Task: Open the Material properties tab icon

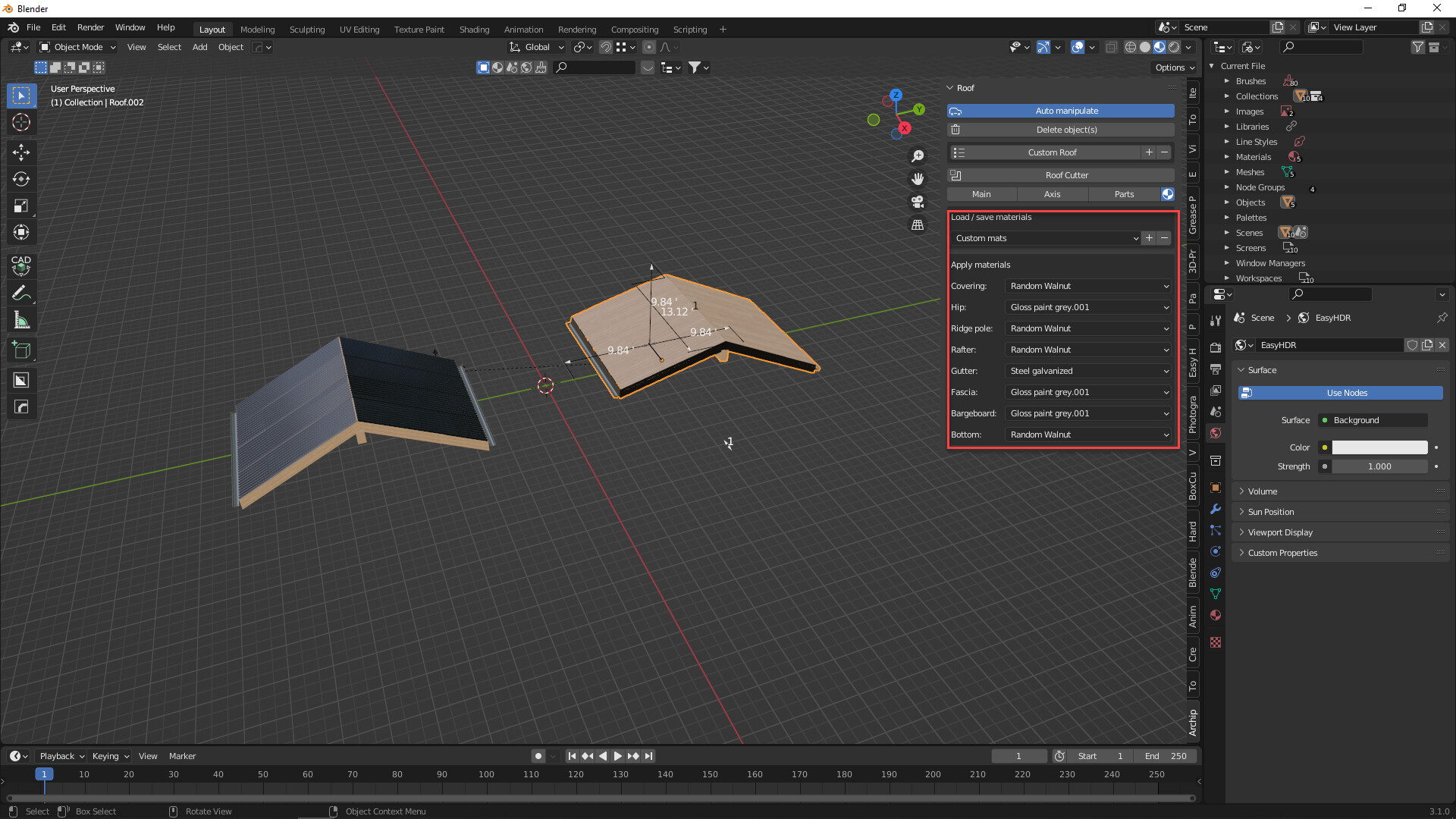Action: click(x=1216, y=615)
